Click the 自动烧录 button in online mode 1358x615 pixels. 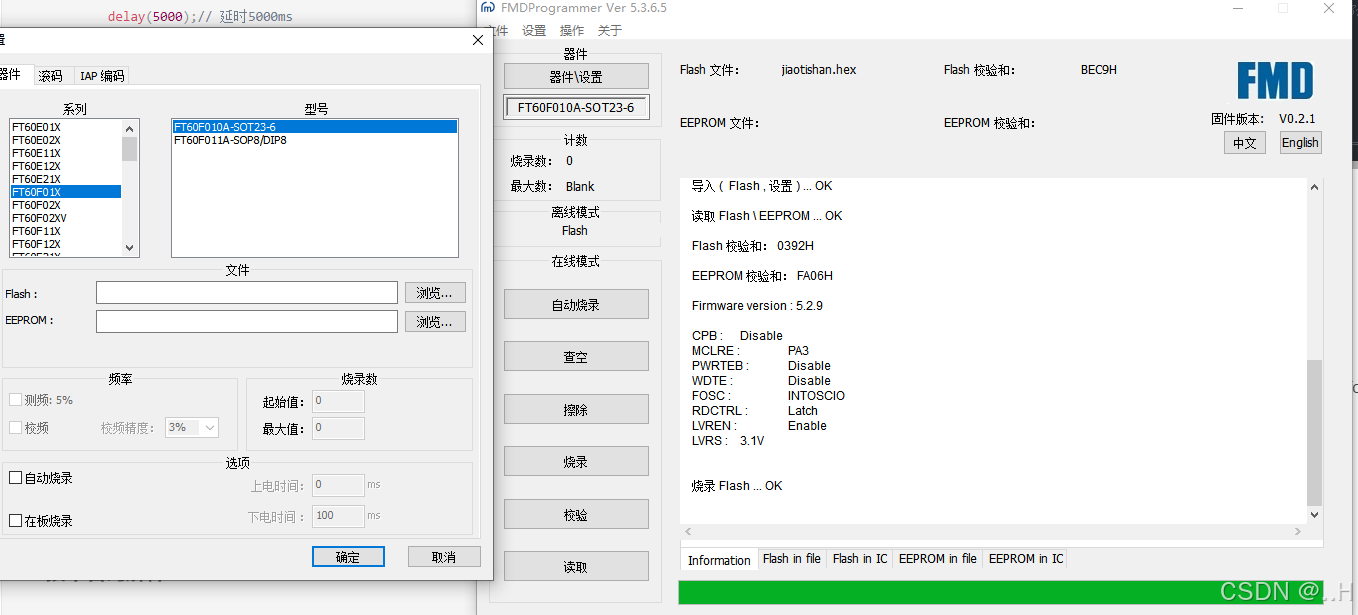576,304
